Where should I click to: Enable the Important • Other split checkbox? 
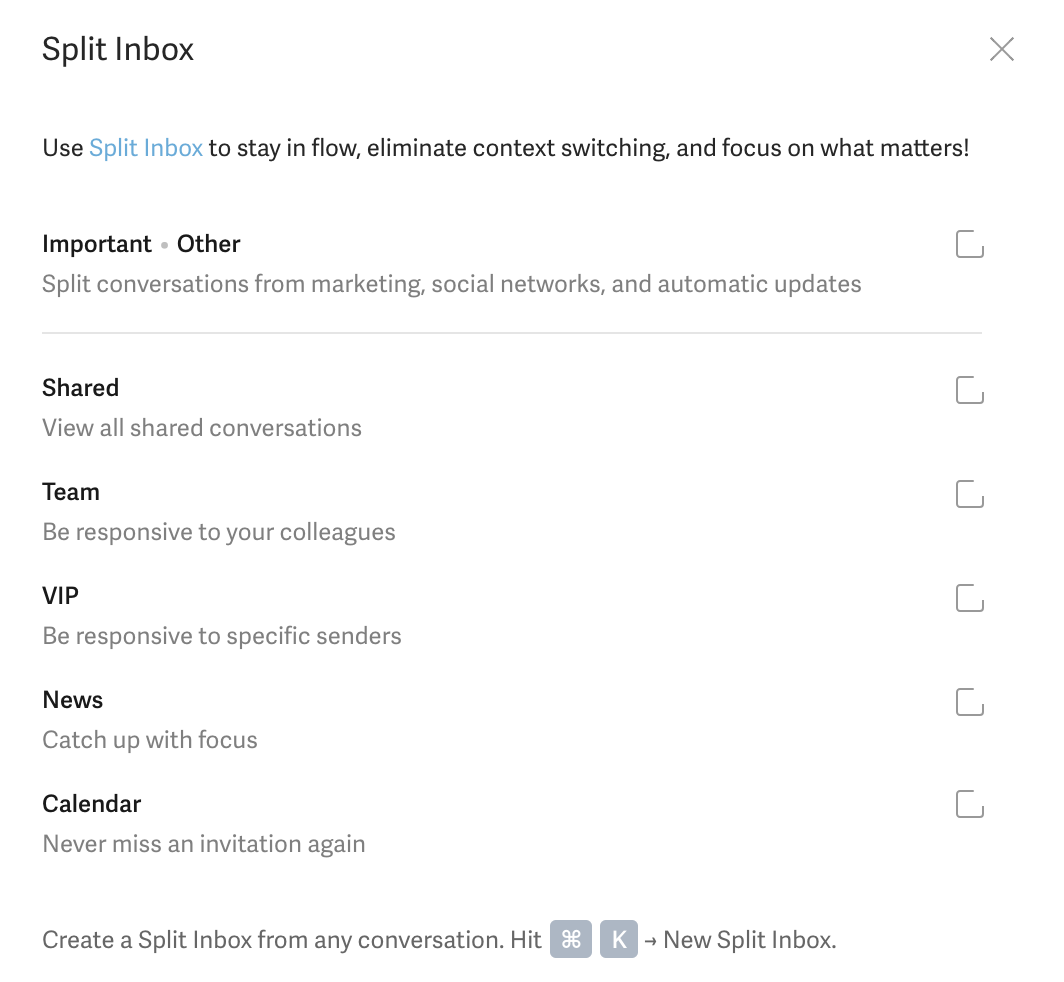click(969, 244)
